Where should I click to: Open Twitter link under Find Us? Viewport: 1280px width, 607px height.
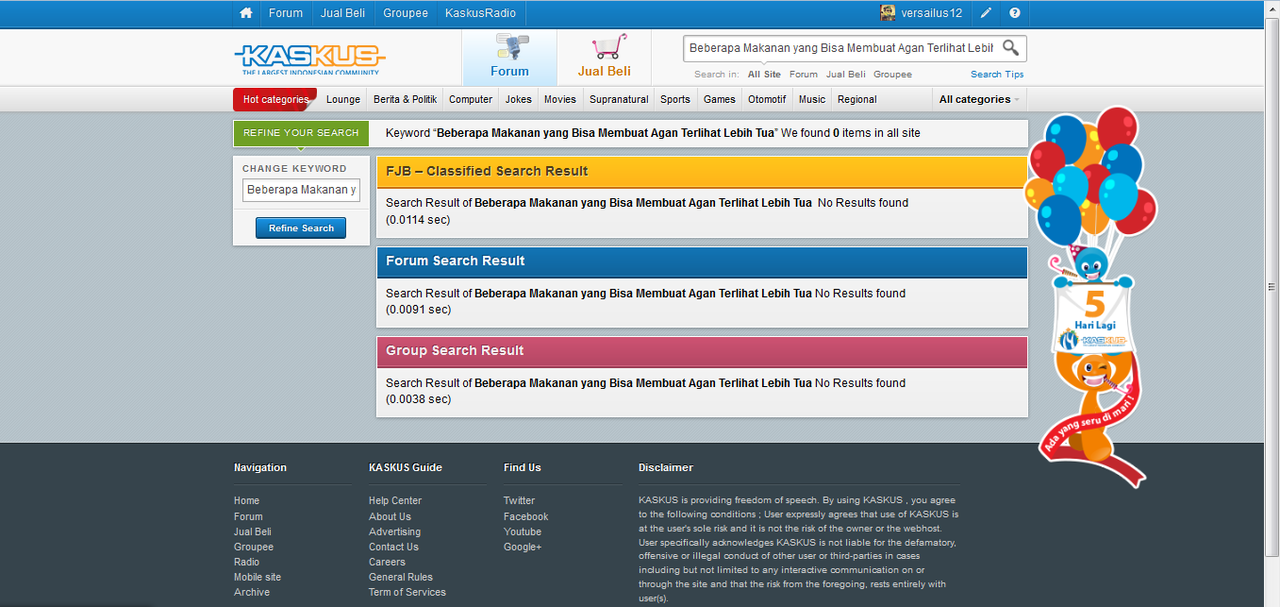click(519, 501)
